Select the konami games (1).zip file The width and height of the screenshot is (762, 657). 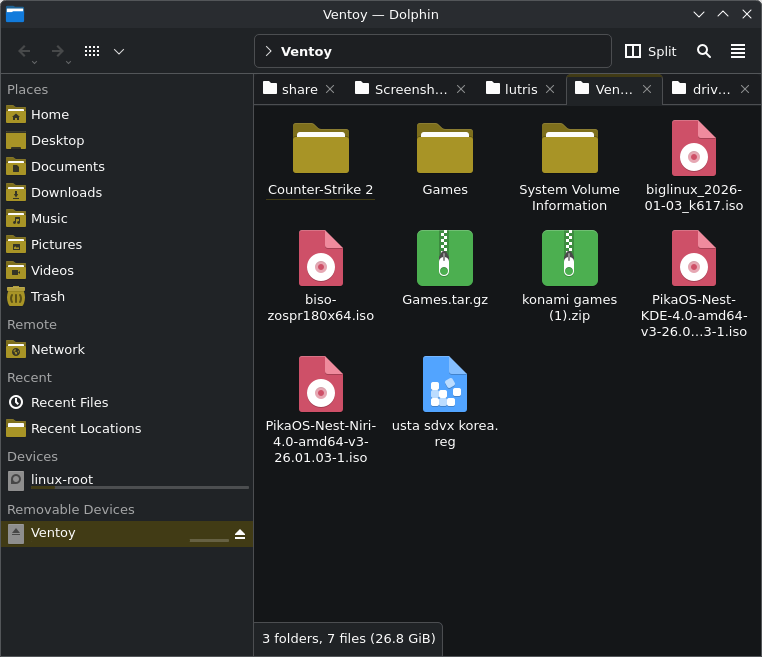569,259
